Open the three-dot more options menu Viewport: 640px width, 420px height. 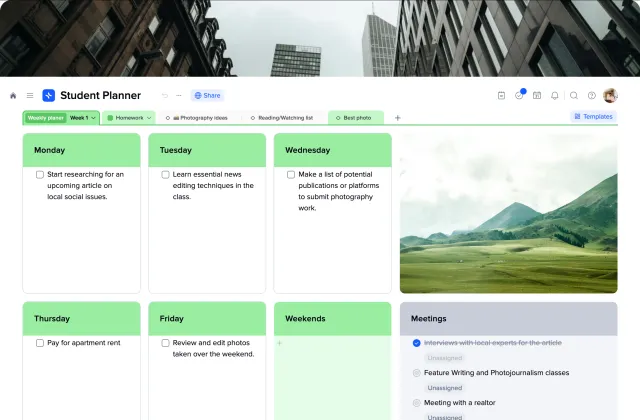click(x=179, y=96)
